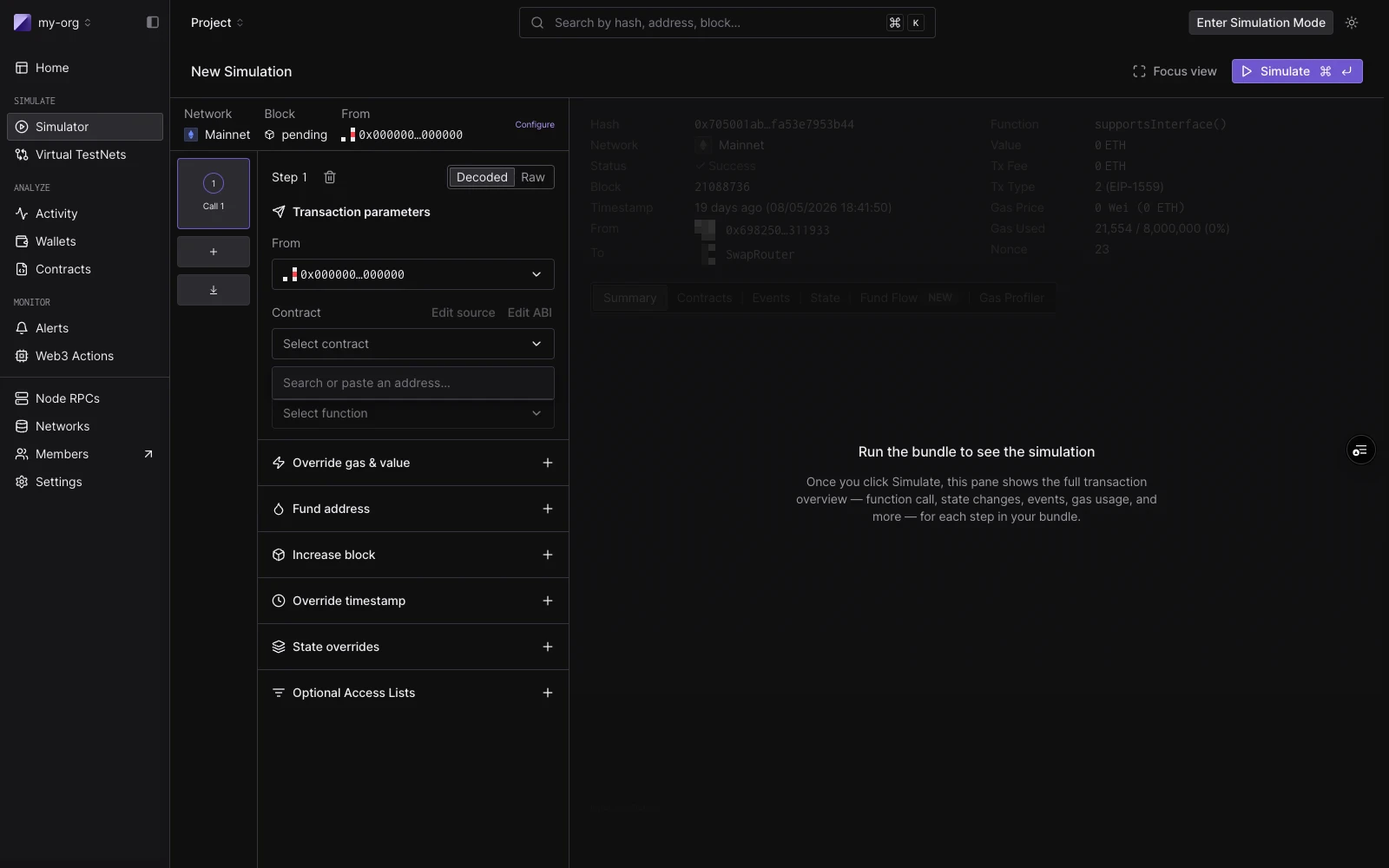Open Select contract dropdown

click(x=413, y=344)
